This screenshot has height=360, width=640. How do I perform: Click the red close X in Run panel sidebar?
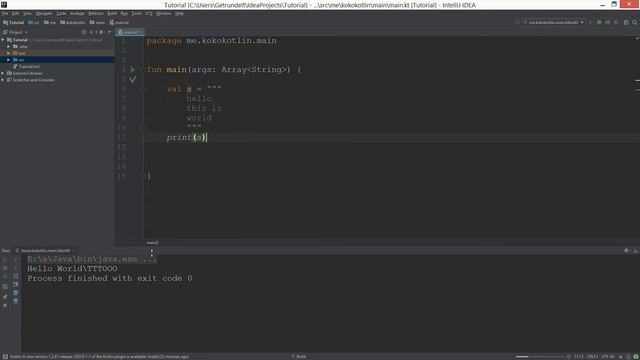click(x=5, y=305)
